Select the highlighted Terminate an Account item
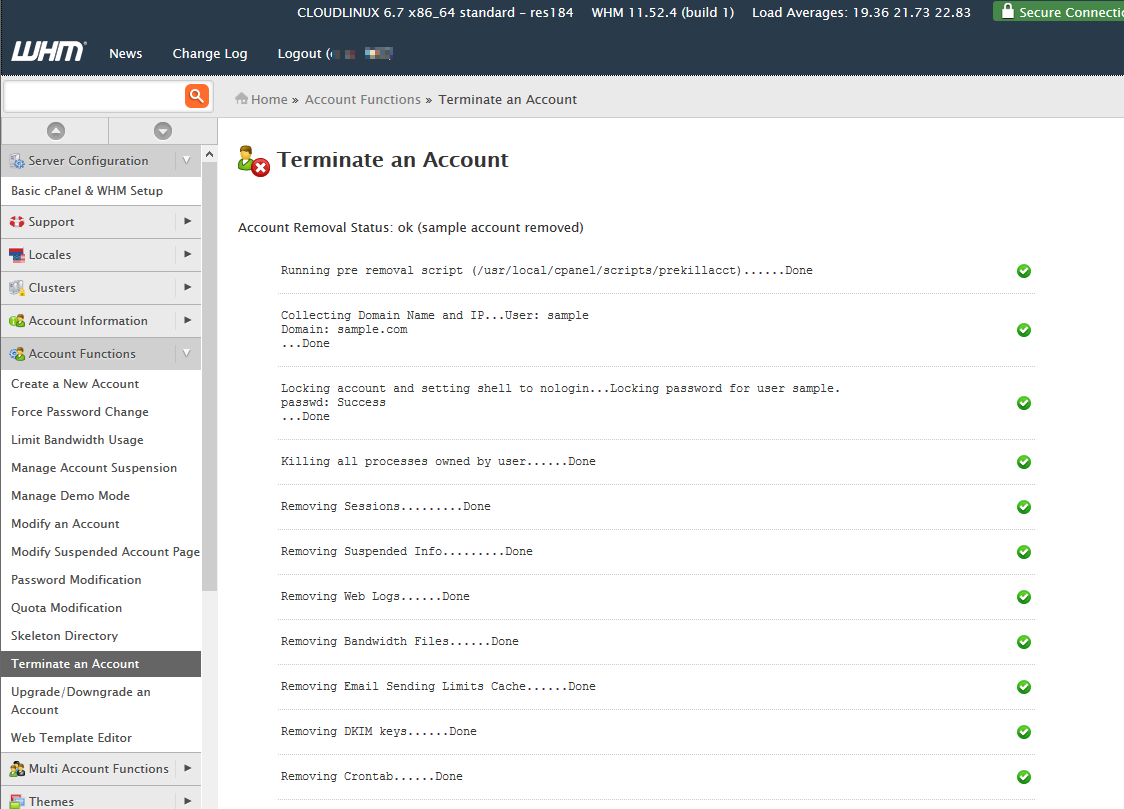Screen dimensions: 1124x809 coord(101,664)
